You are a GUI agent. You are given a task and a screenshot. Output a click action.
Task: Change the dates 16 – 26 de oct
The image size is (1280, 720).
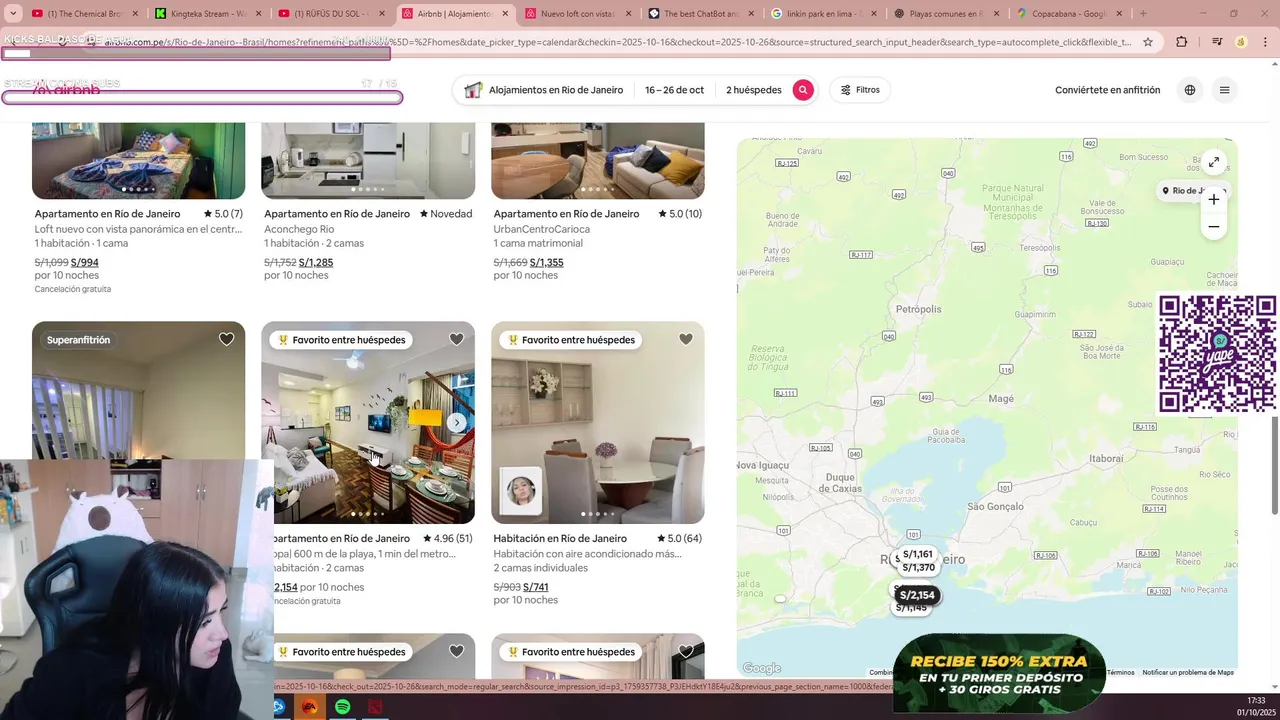coord(674,90)
